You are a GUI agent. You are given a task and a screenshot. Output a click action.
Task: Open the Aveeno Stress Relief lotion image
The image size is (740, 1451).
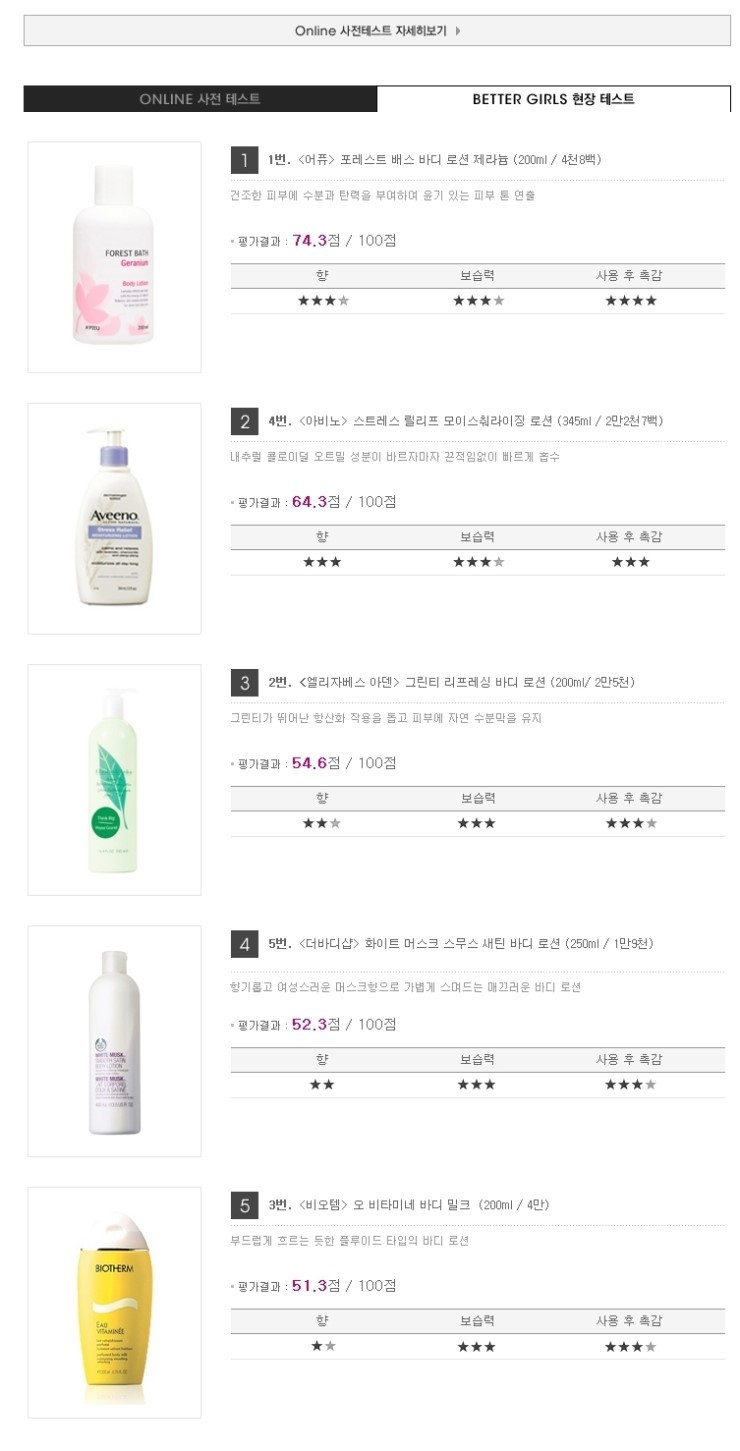pos(114,518)
